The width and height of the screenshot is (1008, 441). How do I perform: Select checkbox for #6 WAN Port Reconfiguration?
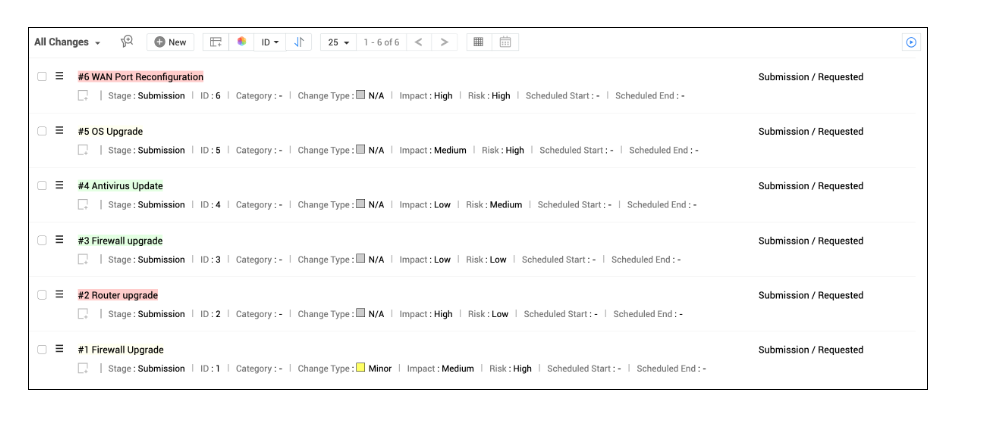pos(41,77)
